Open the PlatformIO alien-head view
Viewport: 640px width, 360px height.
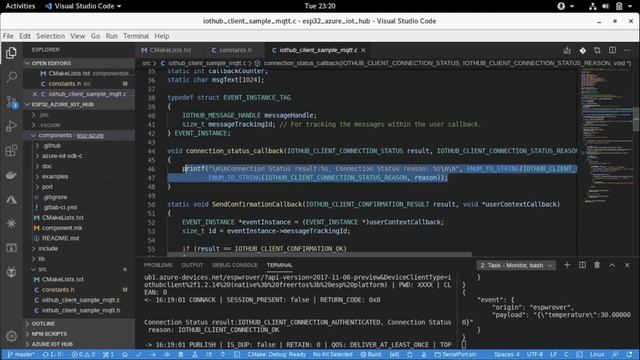point(11,272)
